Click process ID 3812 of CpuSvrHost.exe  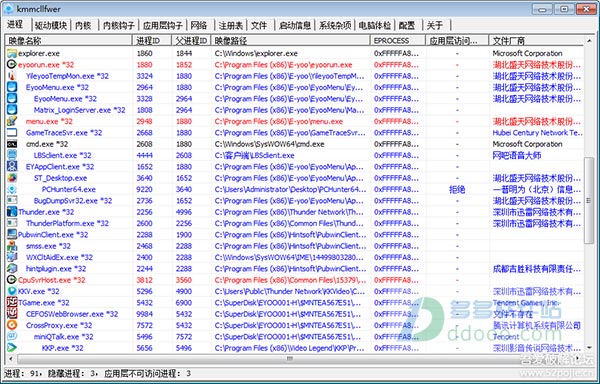(x=145, y=280)
